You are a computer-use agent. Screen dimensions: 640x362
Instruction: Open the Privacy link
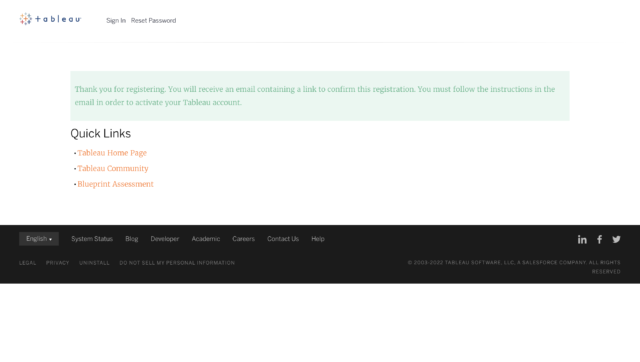click(57, 263)
